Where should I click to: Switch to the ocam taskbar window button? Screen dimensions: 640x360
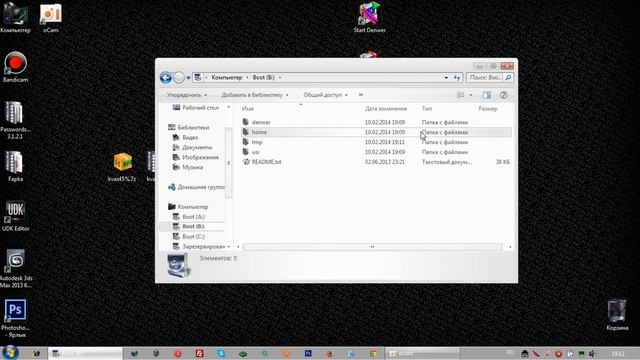point(423,353)
